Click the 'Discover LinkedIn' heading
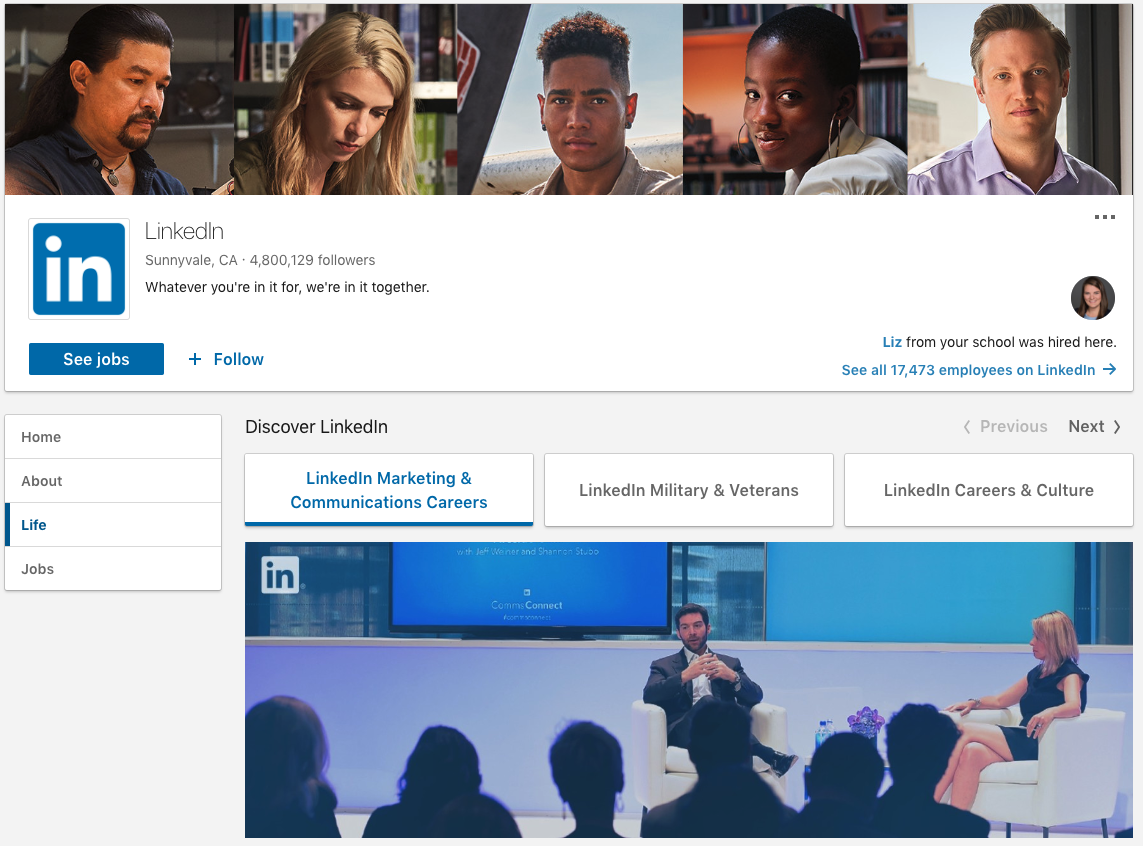Screen dimensions: 1143x846 click(316, 426)
